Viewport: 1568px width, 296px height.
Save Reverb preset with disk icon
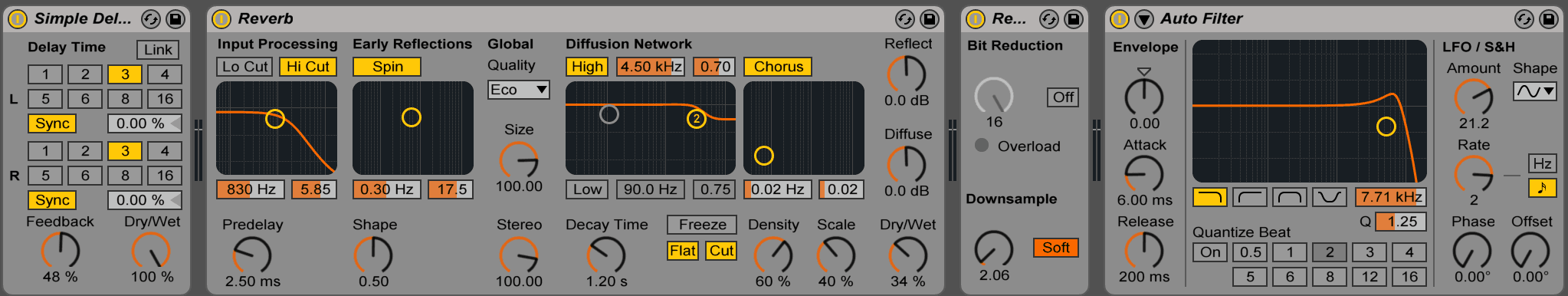click(930, 19)
